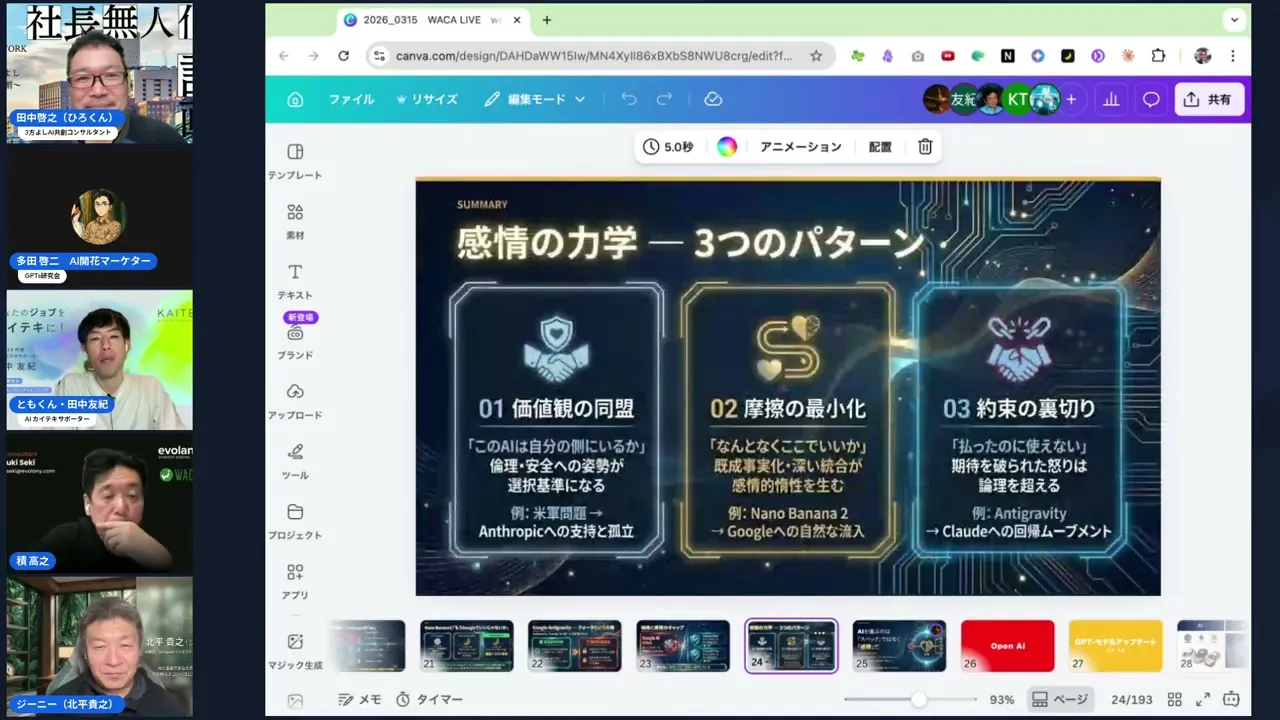Open the 5.0秒 page duration setting
Viewport: 1280px width, 720px height.
668,147
